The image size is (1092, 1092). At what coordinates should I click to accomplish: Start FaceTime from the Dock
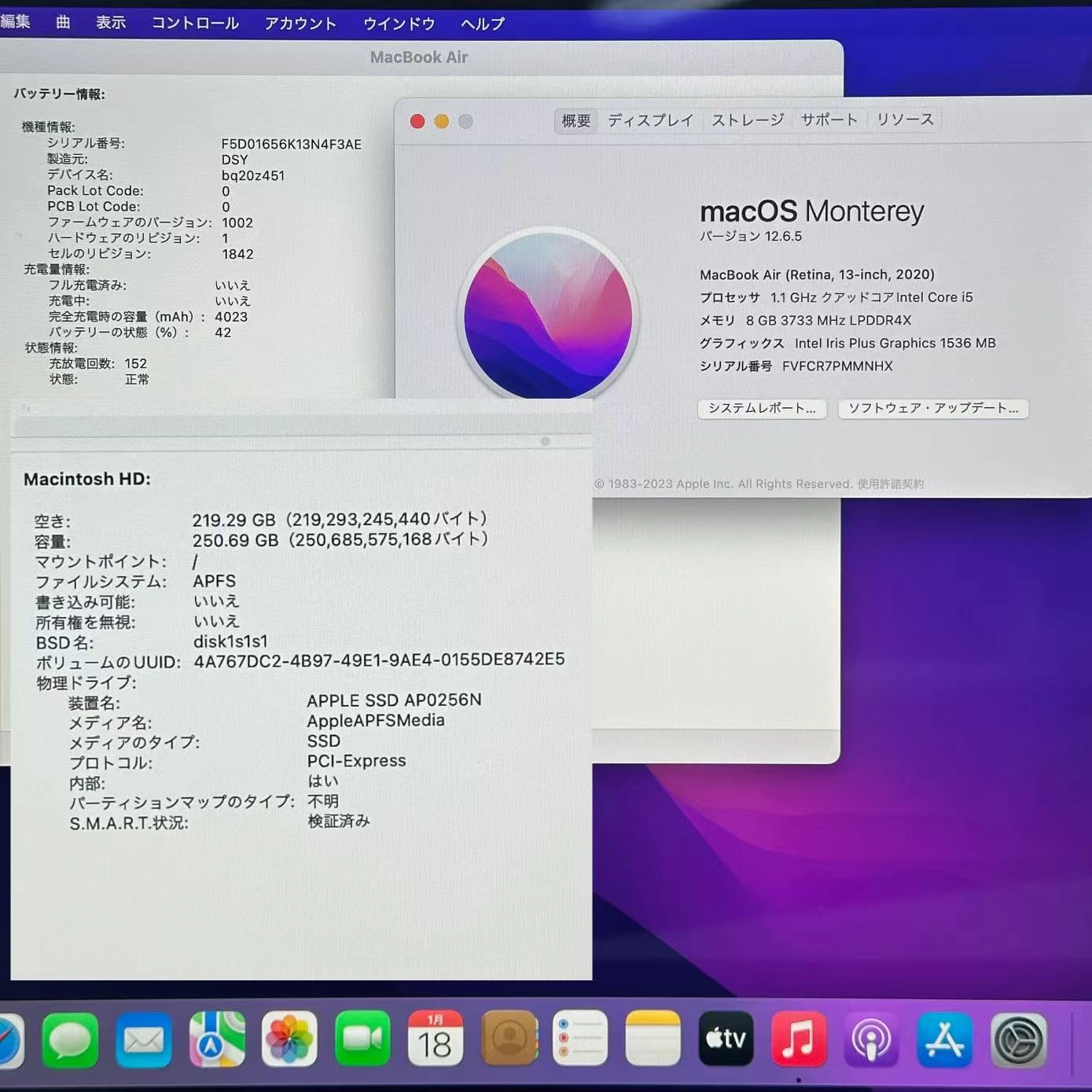[x=362, y=1039]
